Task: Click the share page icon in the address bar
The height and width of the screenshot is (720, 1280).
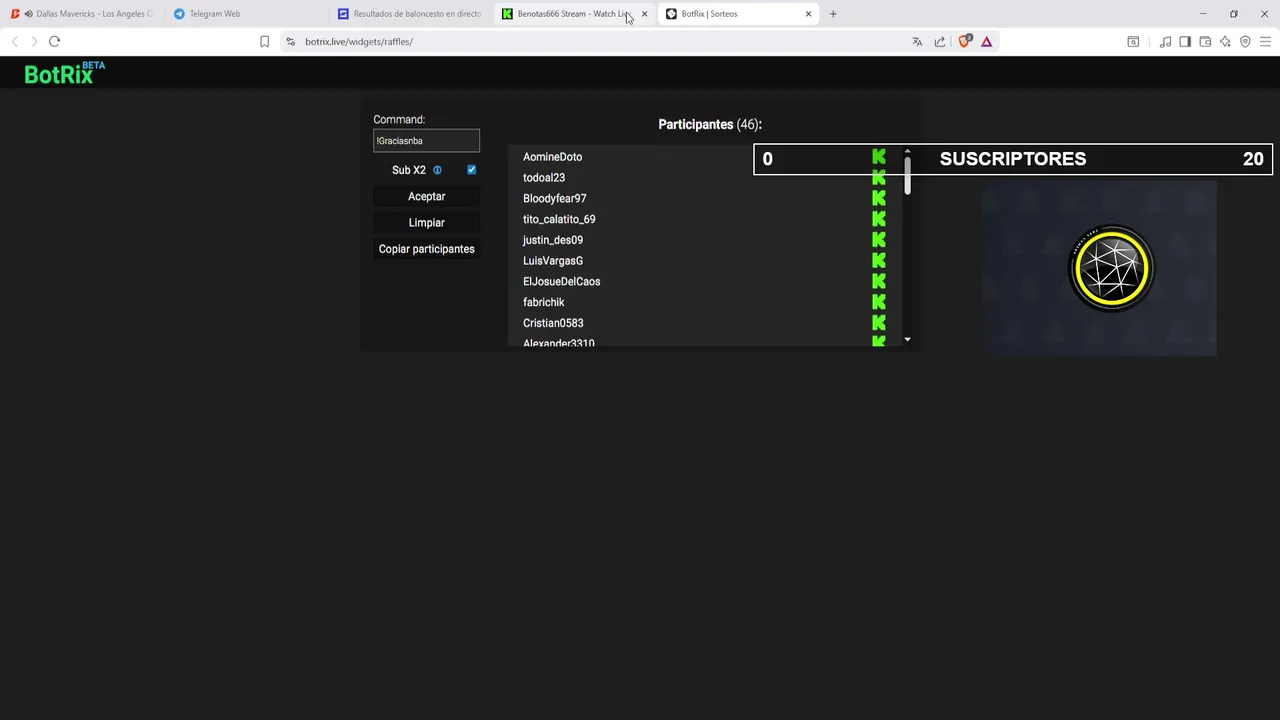Action: point(940,42)
